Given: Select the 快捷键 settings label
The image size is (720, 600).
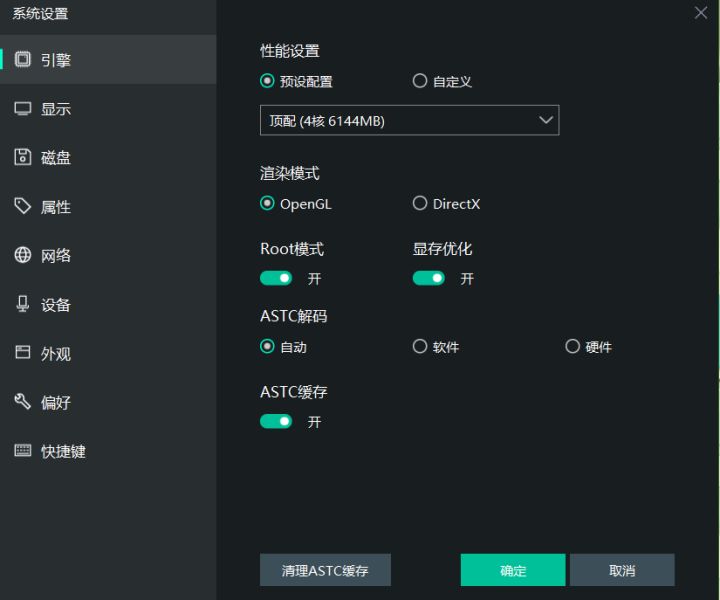Looking at the screenshot, I should 63,451.
